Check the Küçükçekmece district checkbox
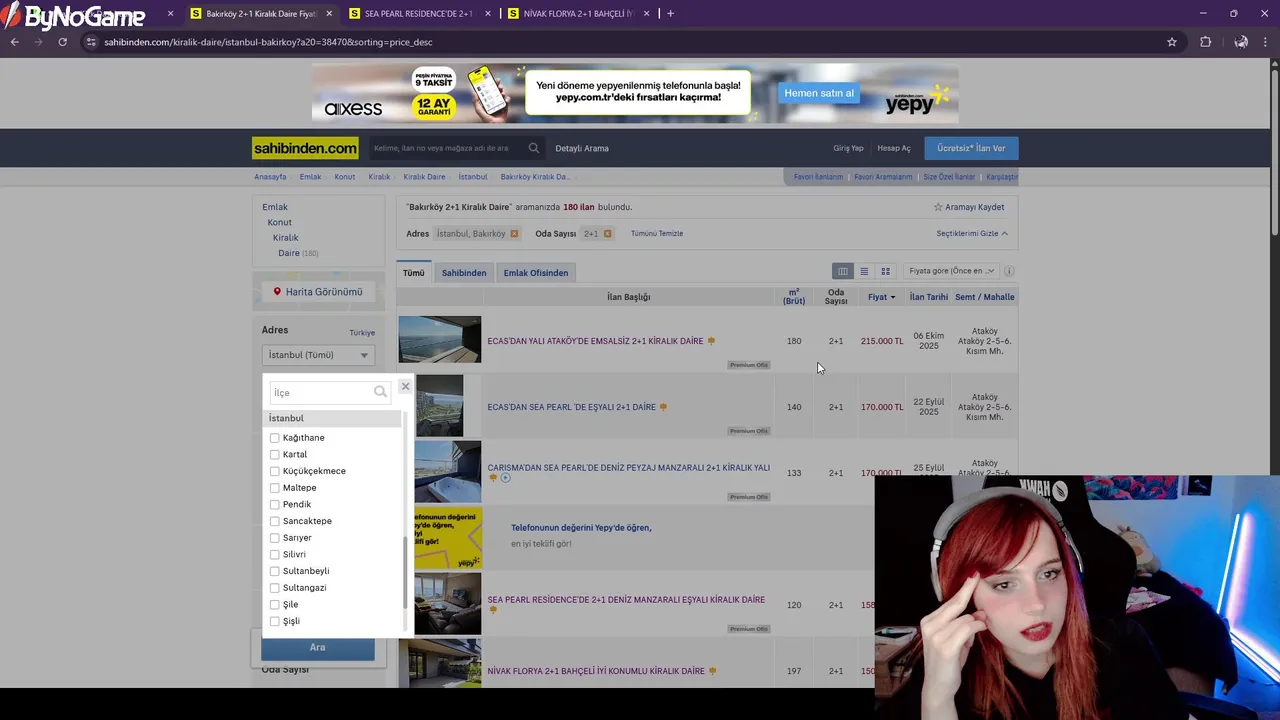The image size is (1280, 720). [x=275, y=471]
